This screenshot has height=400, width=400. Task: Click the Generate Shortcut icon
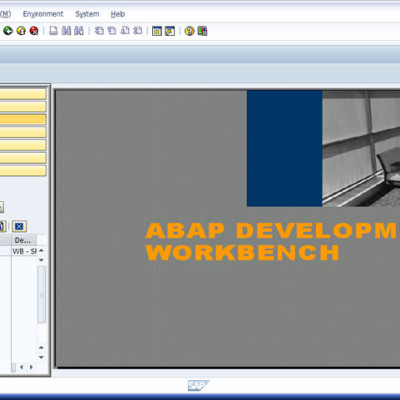170,31
